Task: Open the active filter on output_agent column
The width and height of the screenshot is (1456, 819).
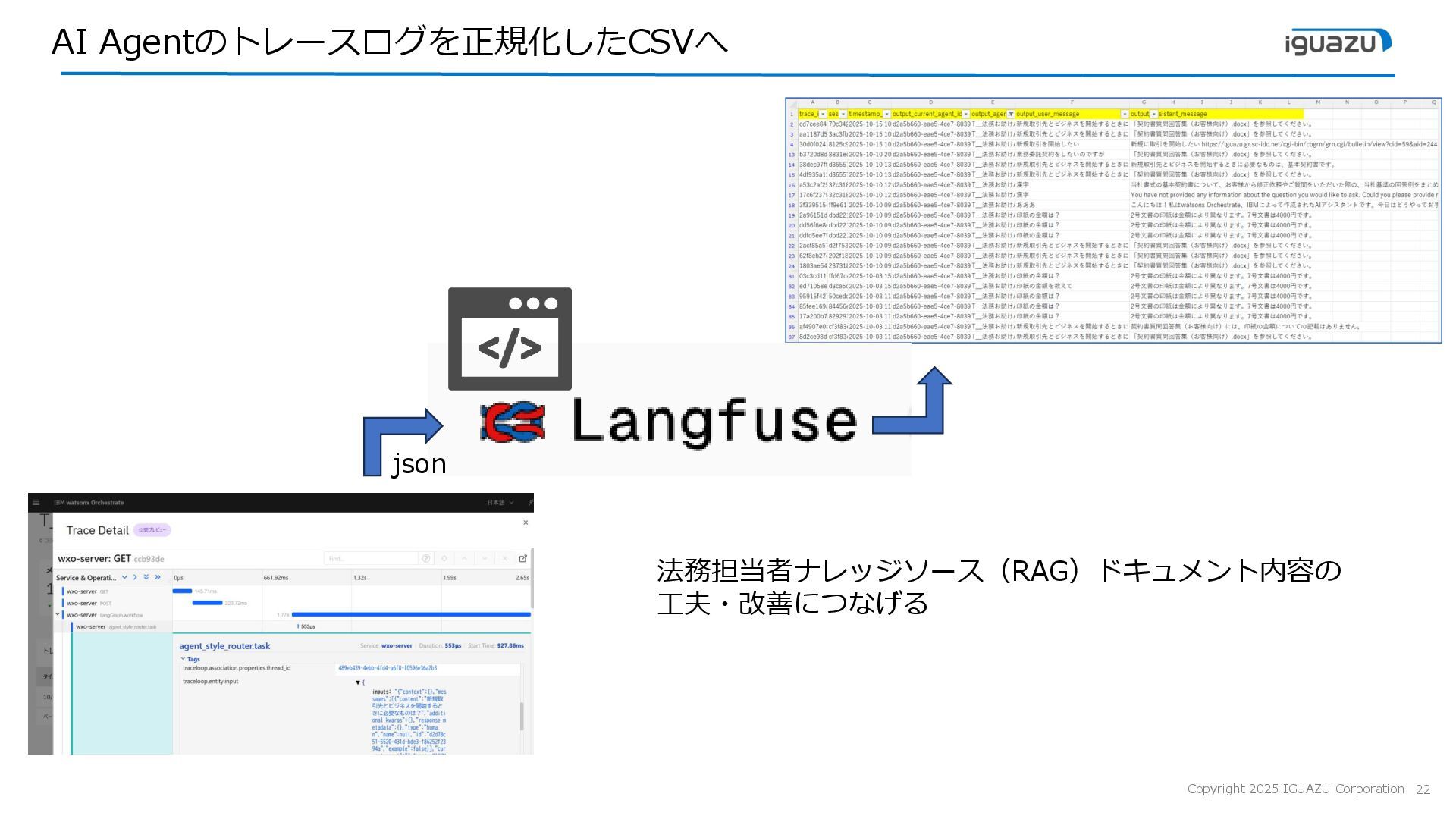Action: coord(1011,114)
